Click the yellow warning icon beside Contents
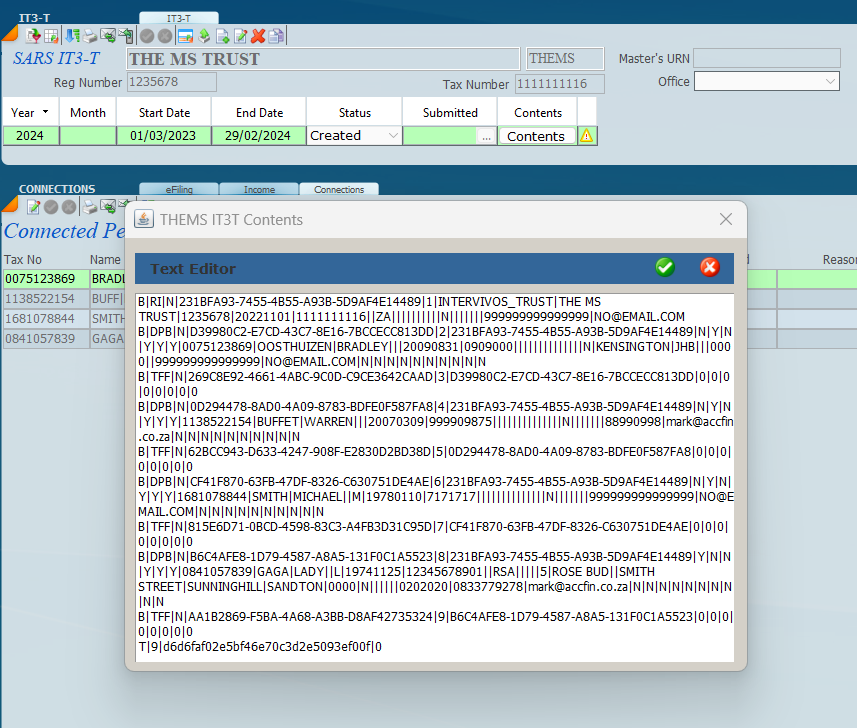This screenshot has height=728, width=857. pyautogui.click(x=587, y=136)
